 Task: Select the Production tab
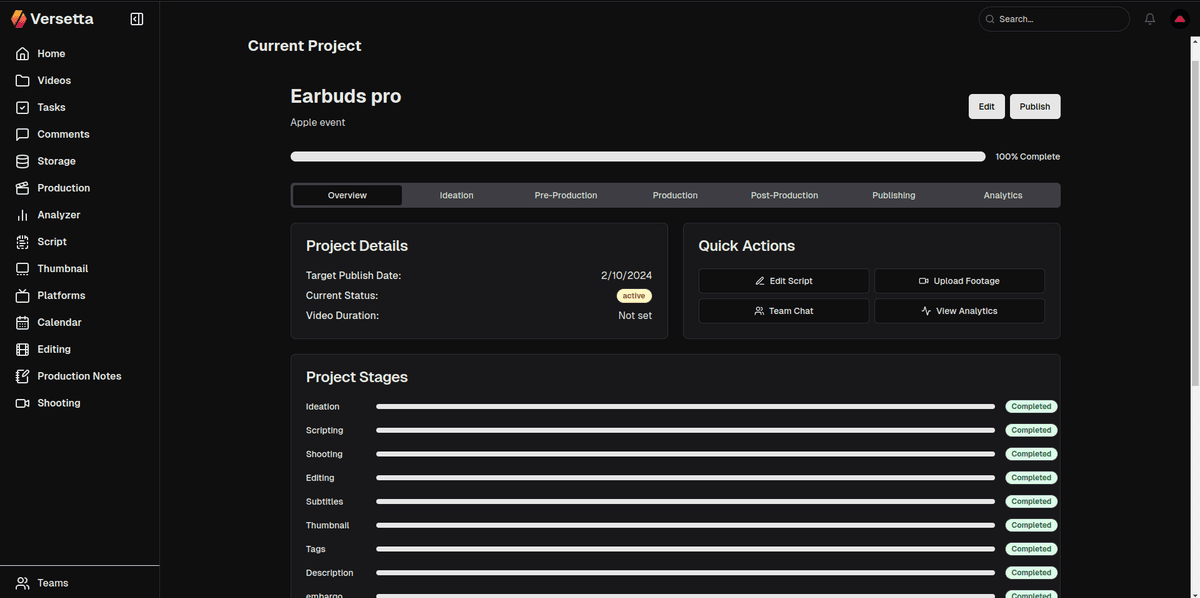coord(675,195)
